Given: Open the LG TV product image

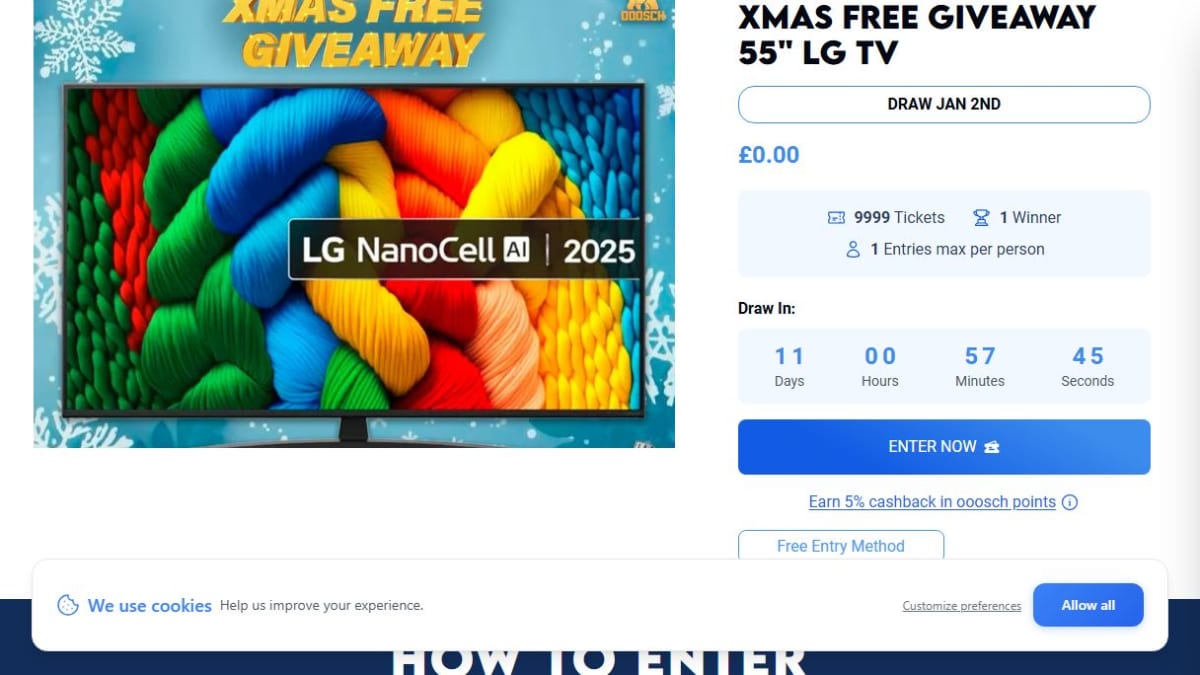Looking at the screenshot, I should click(x=354, y=224).
